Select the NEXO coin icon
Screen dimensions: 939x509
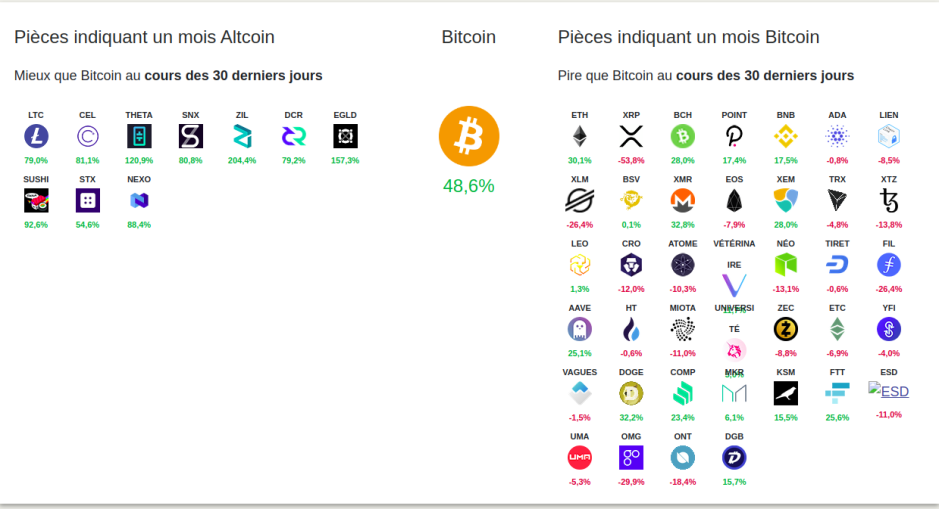139,201
